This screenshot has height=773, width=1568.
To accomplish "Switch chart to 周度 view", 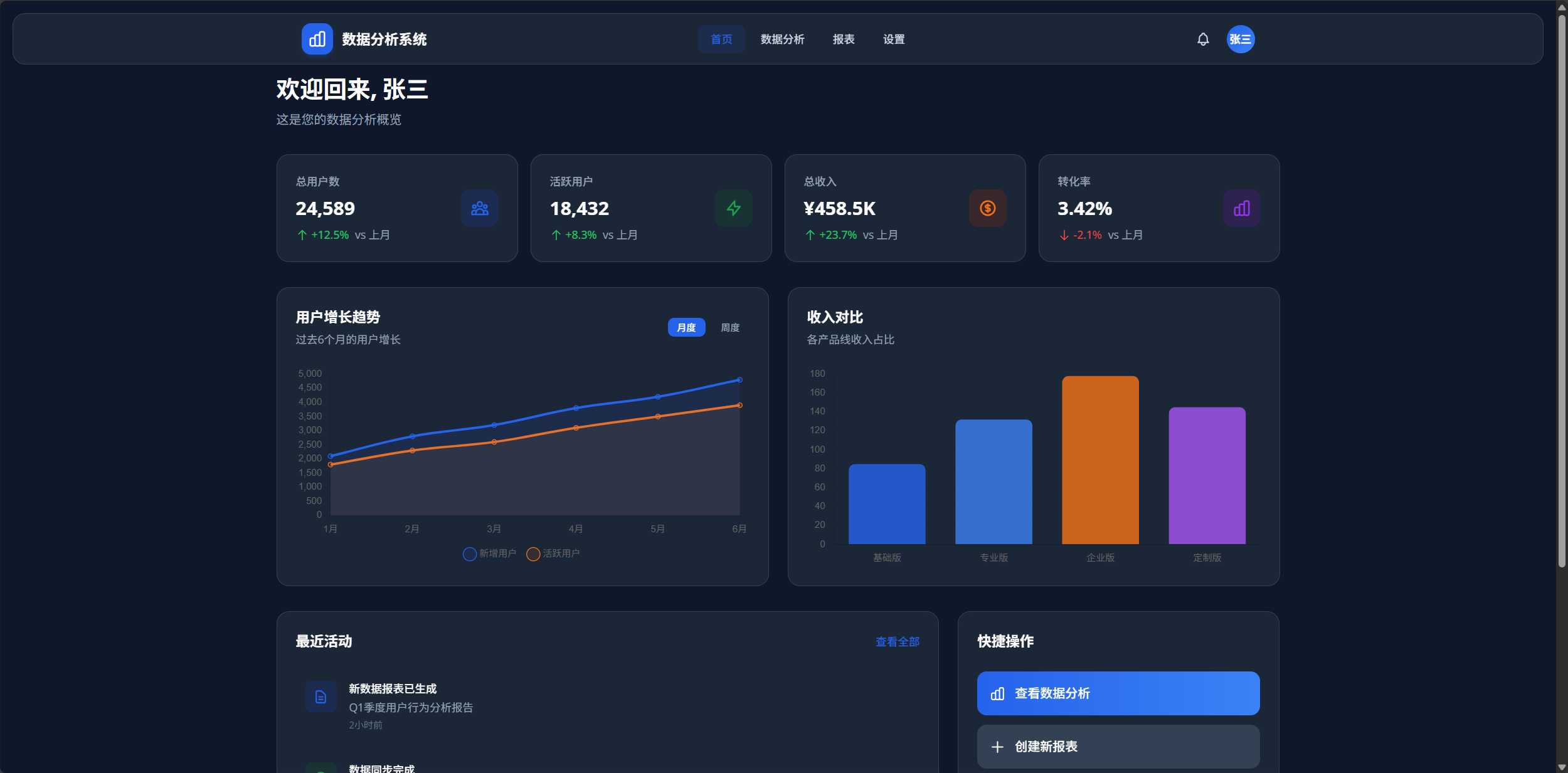I will (730, 327).
